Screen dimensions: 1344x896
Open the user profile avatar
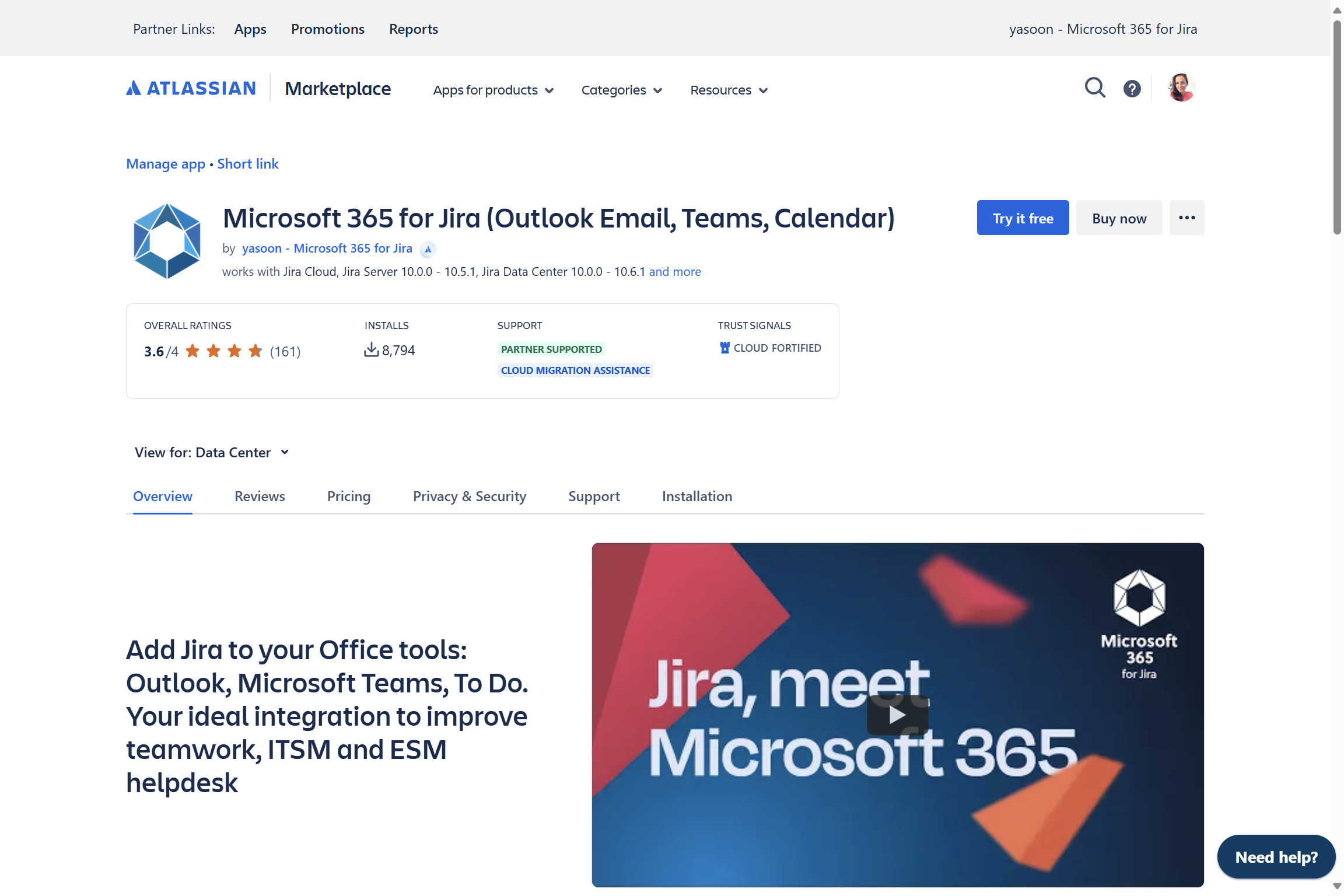1181,88
